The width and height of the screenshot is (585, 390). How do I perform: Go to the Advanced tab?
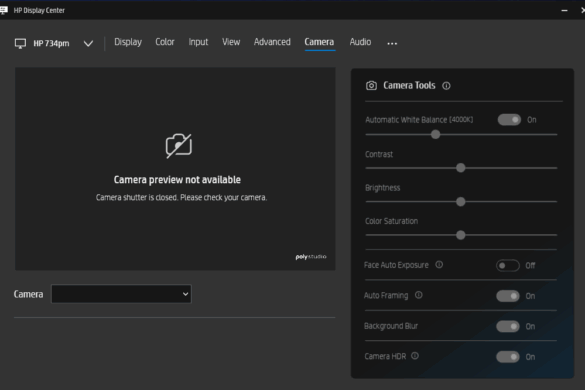tap(272, 42)
